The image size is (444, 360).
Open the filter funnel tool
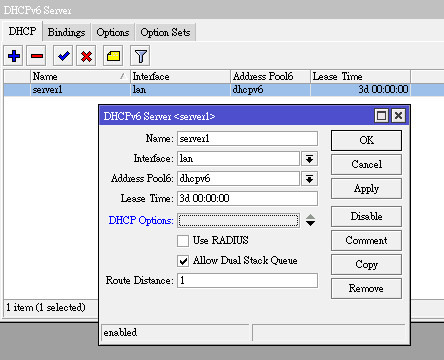click(x=140, y=56)
